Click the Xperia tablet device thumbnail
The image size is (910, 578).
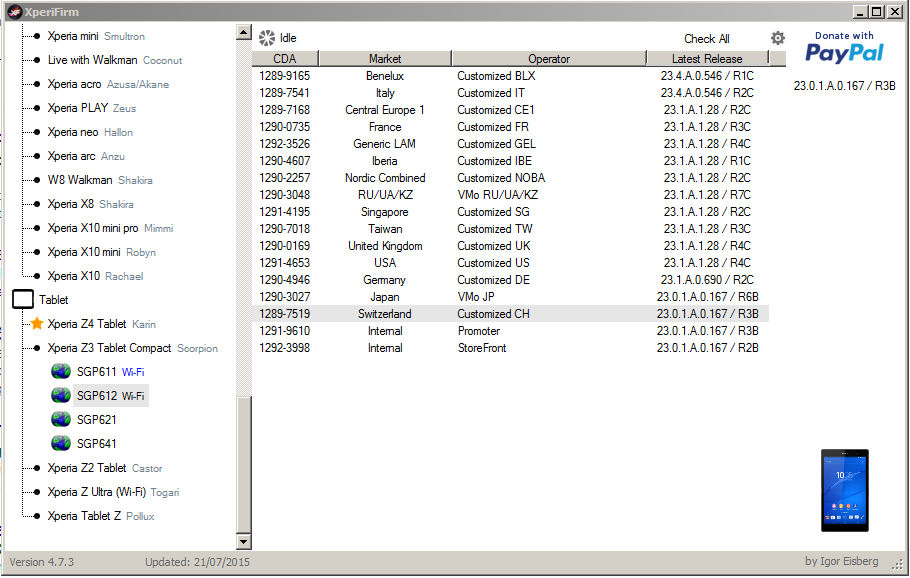point(844,490)
